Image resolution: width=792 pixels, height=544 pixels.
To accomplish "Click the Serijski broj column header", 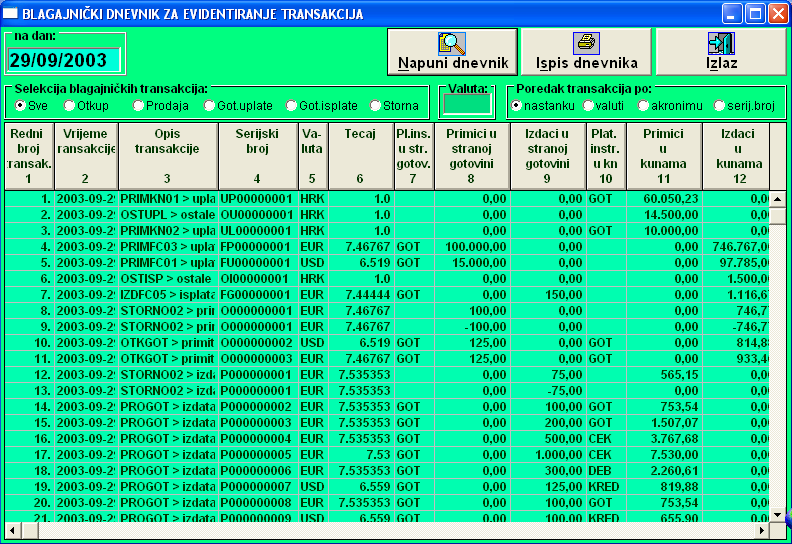I will click(258, 155).
